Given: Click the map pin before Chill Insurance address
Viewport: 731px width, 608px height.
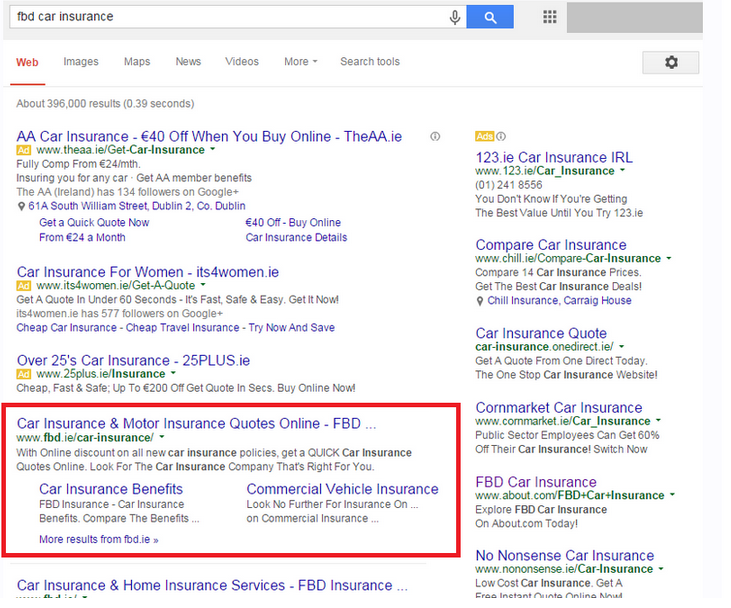Looking at the screenshot, I should [480, 301].
